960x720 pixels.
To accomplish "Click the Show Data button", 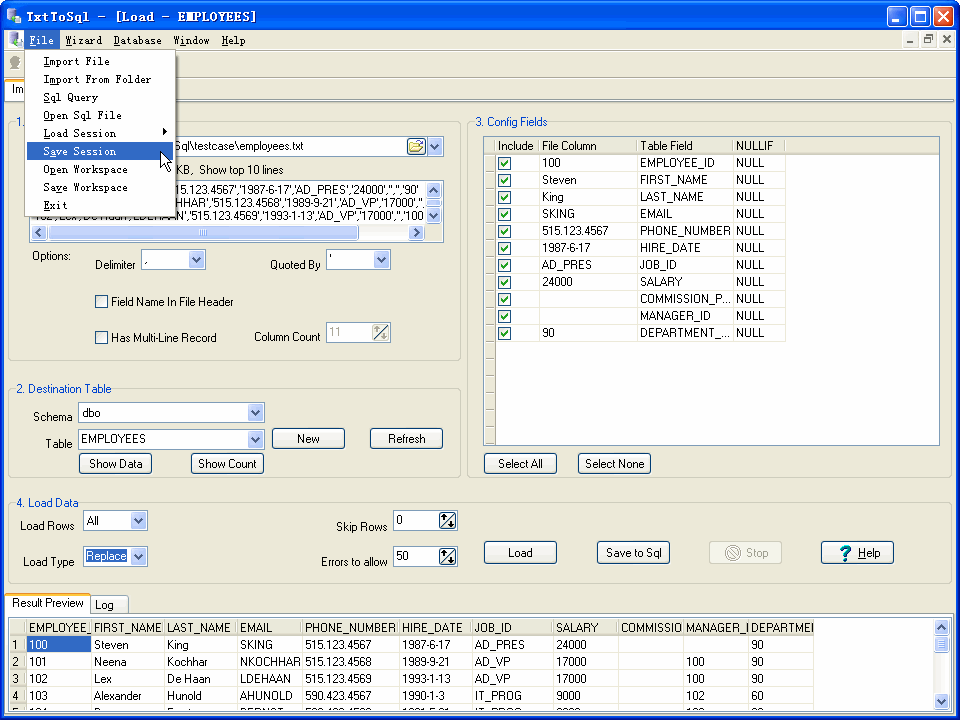I will point(116,464).
